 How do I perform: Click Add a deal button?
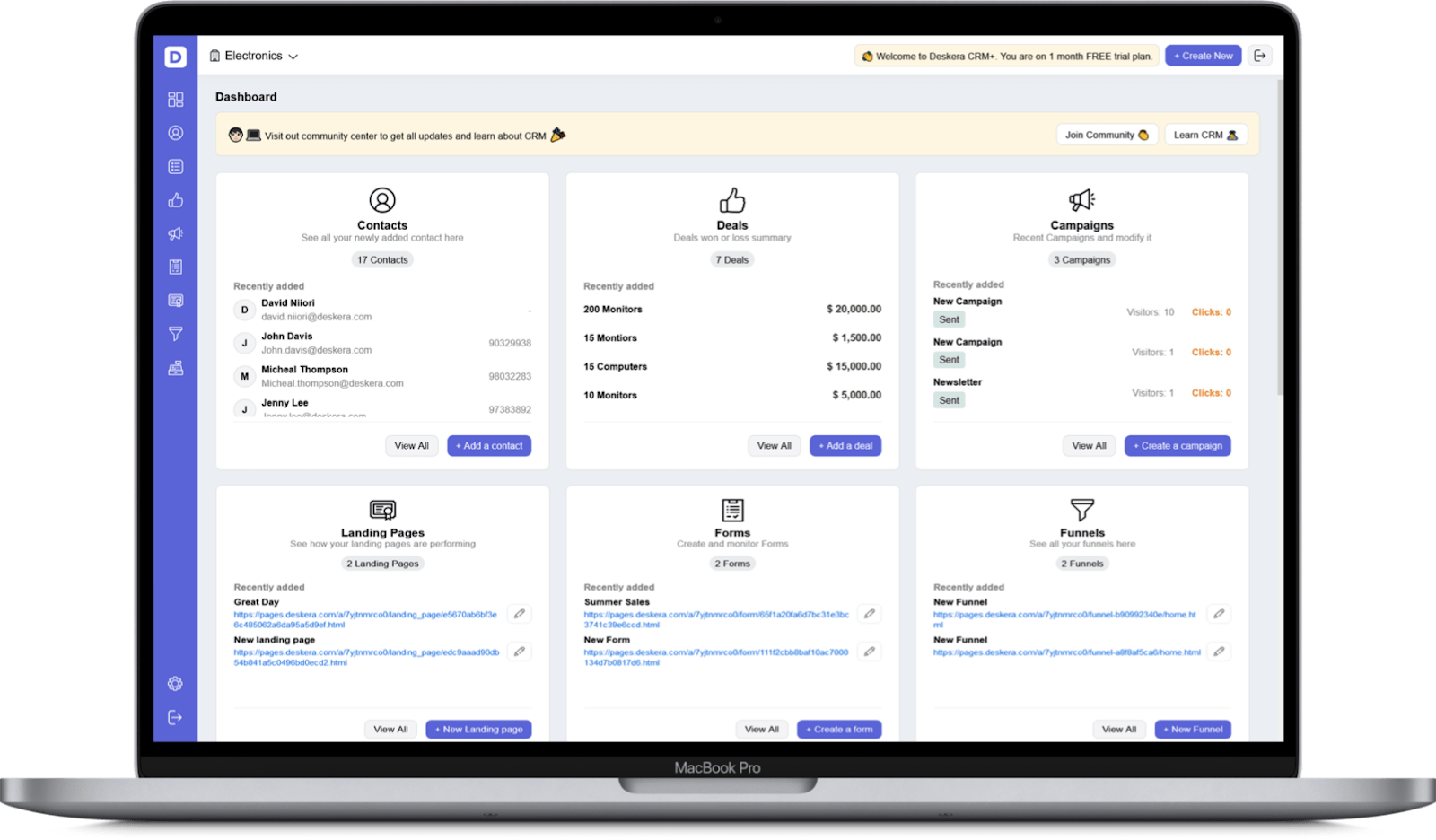click(x=845, y=446)
